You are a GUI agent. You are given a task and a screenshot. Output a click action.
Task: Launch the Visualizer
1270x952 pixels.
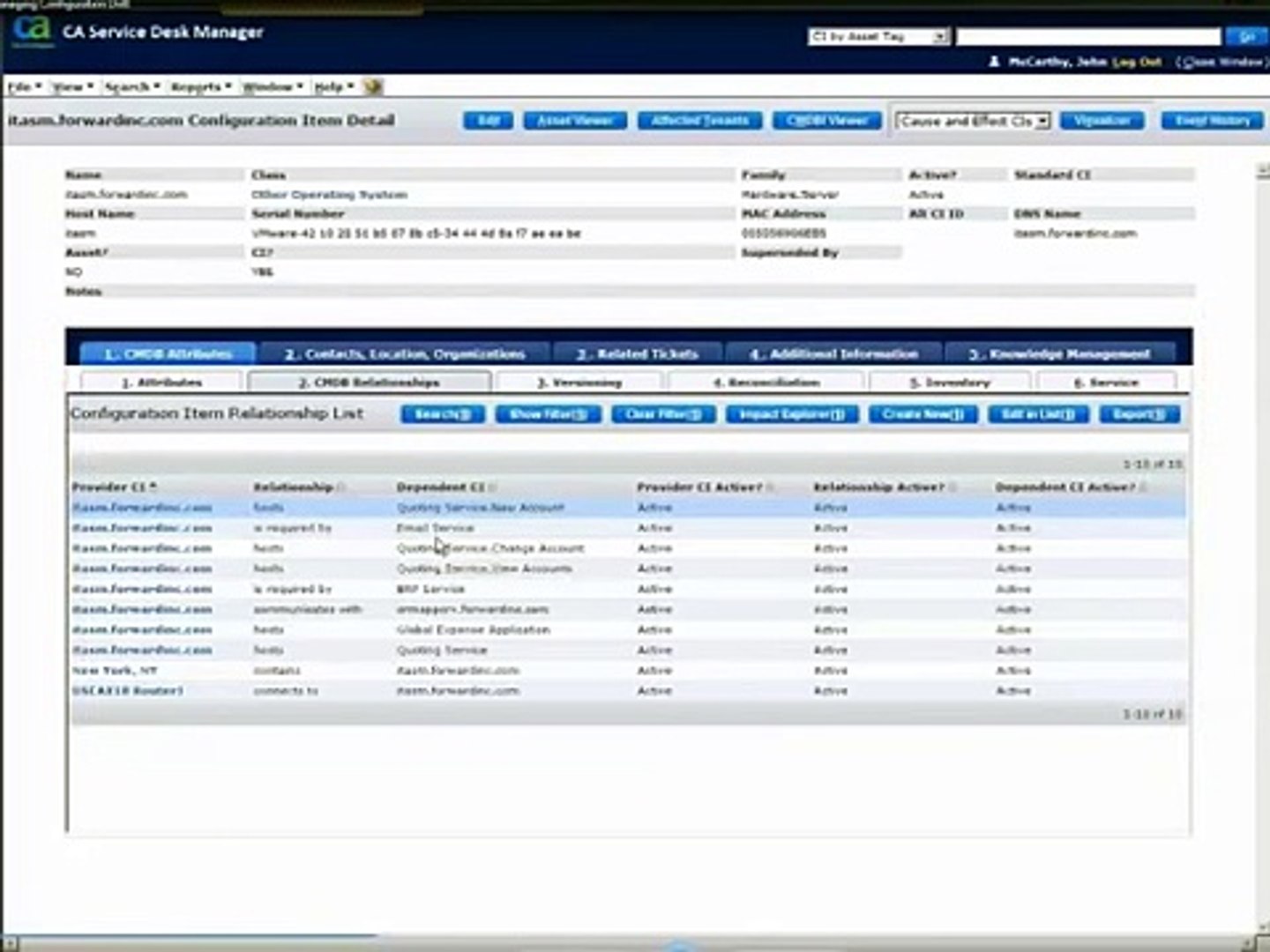(x=1102, y=121)
